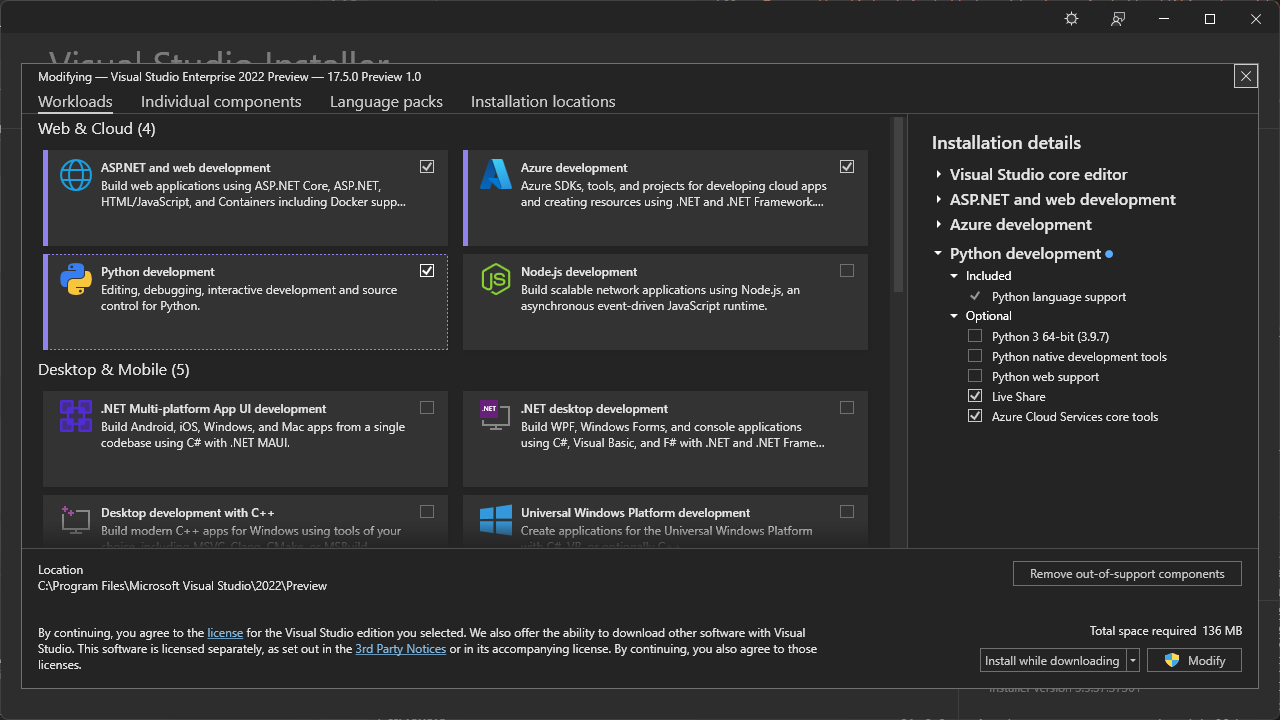Uncheck the Live Share optional component
1280x720 pixels.
click(x=975, y=396)
